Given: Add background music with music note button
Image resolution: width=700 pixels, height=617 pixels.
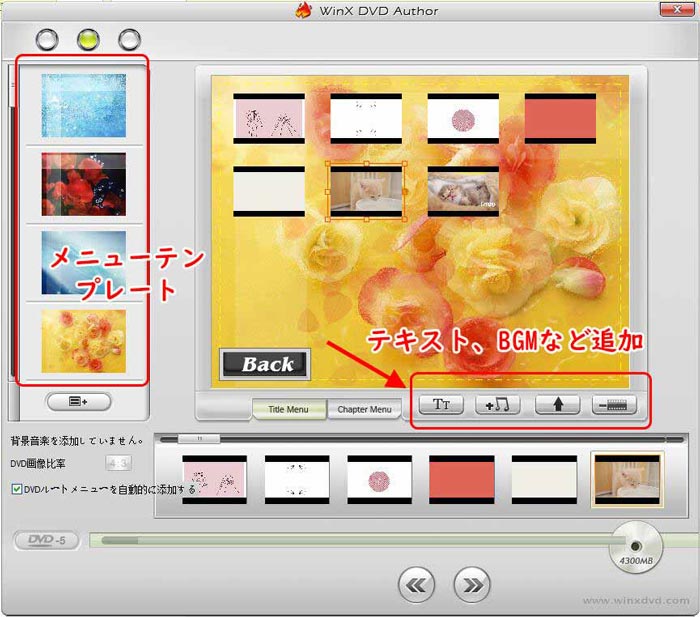Looking at the screenshot, I should coord(497,405).
